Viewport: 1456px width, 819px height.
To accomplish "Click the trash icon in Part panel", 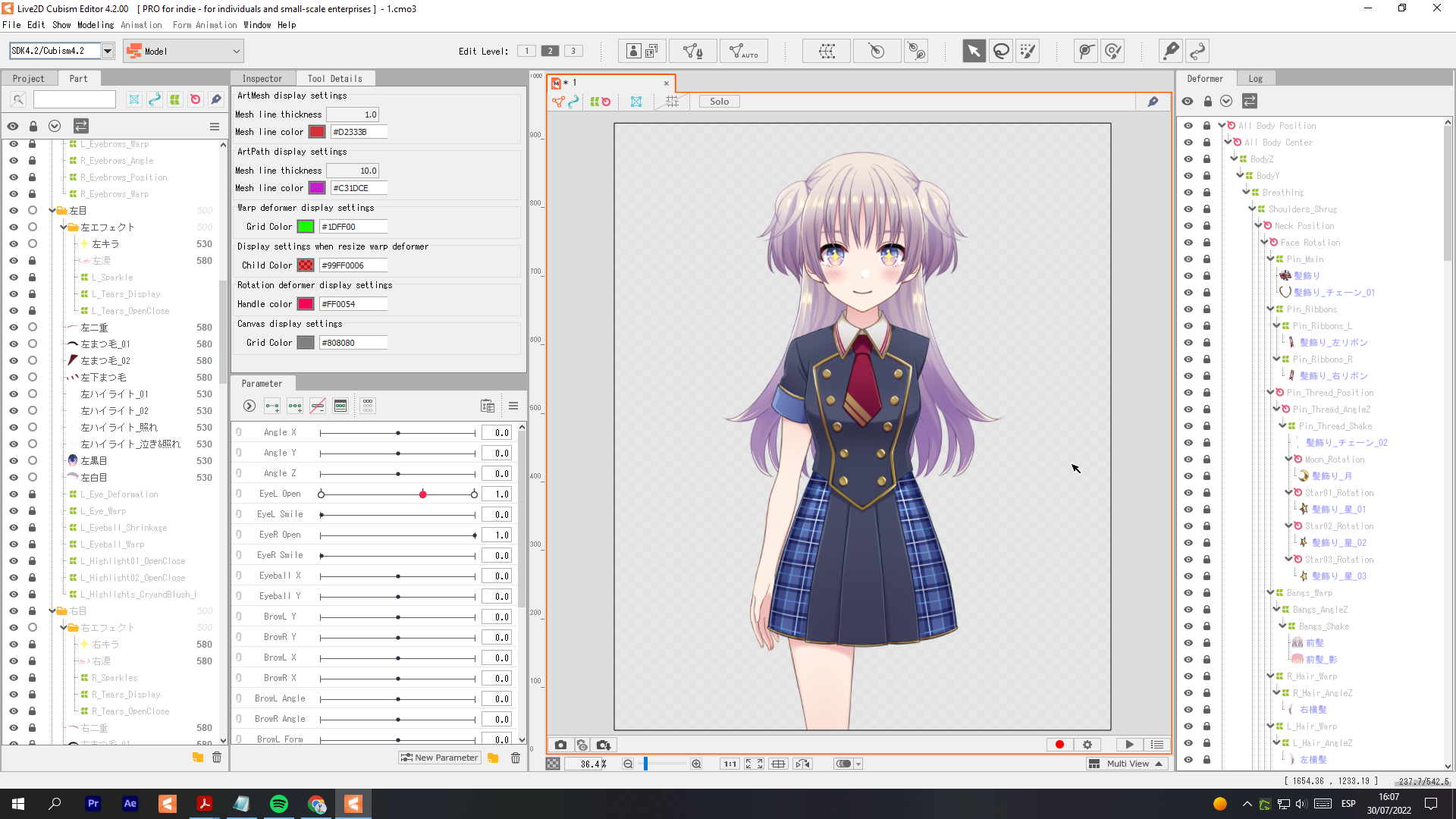I will coord(217,758).
